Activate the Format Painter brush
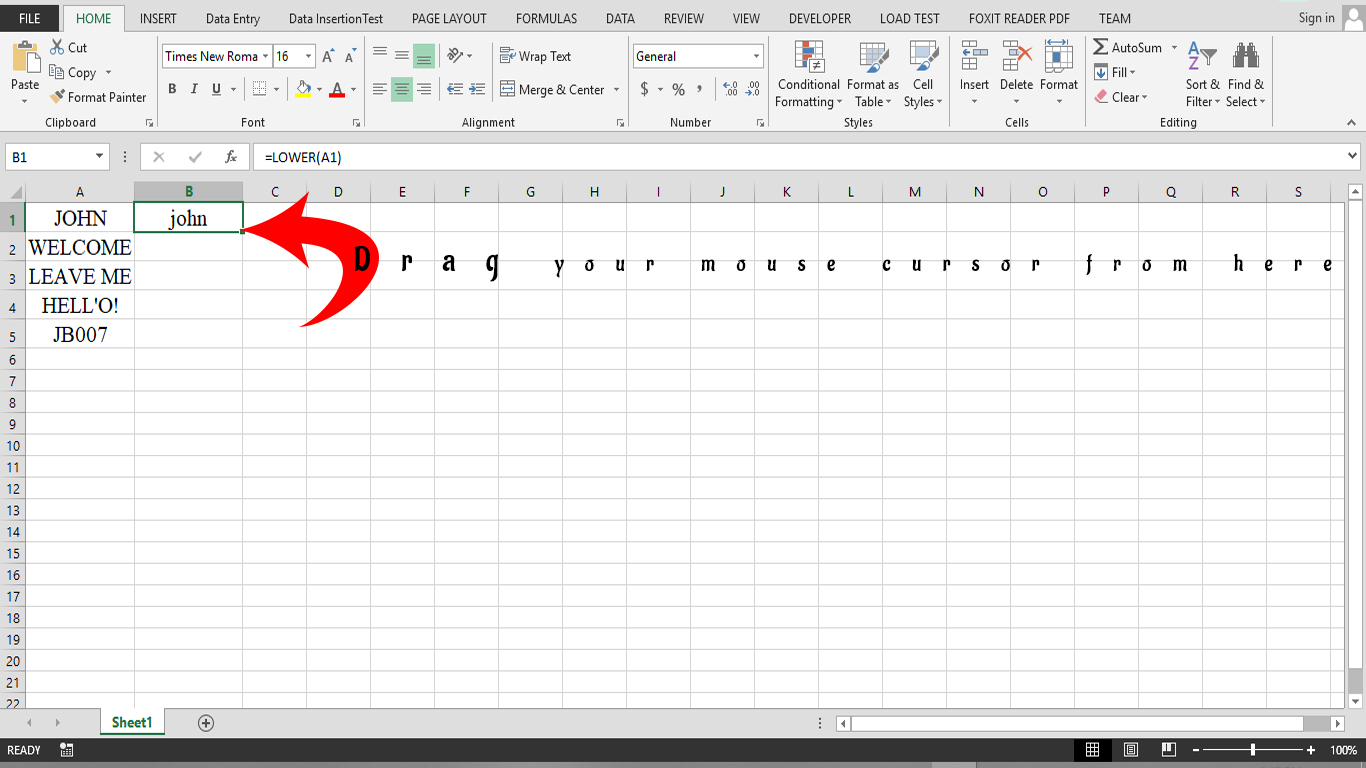 point(57,97)
